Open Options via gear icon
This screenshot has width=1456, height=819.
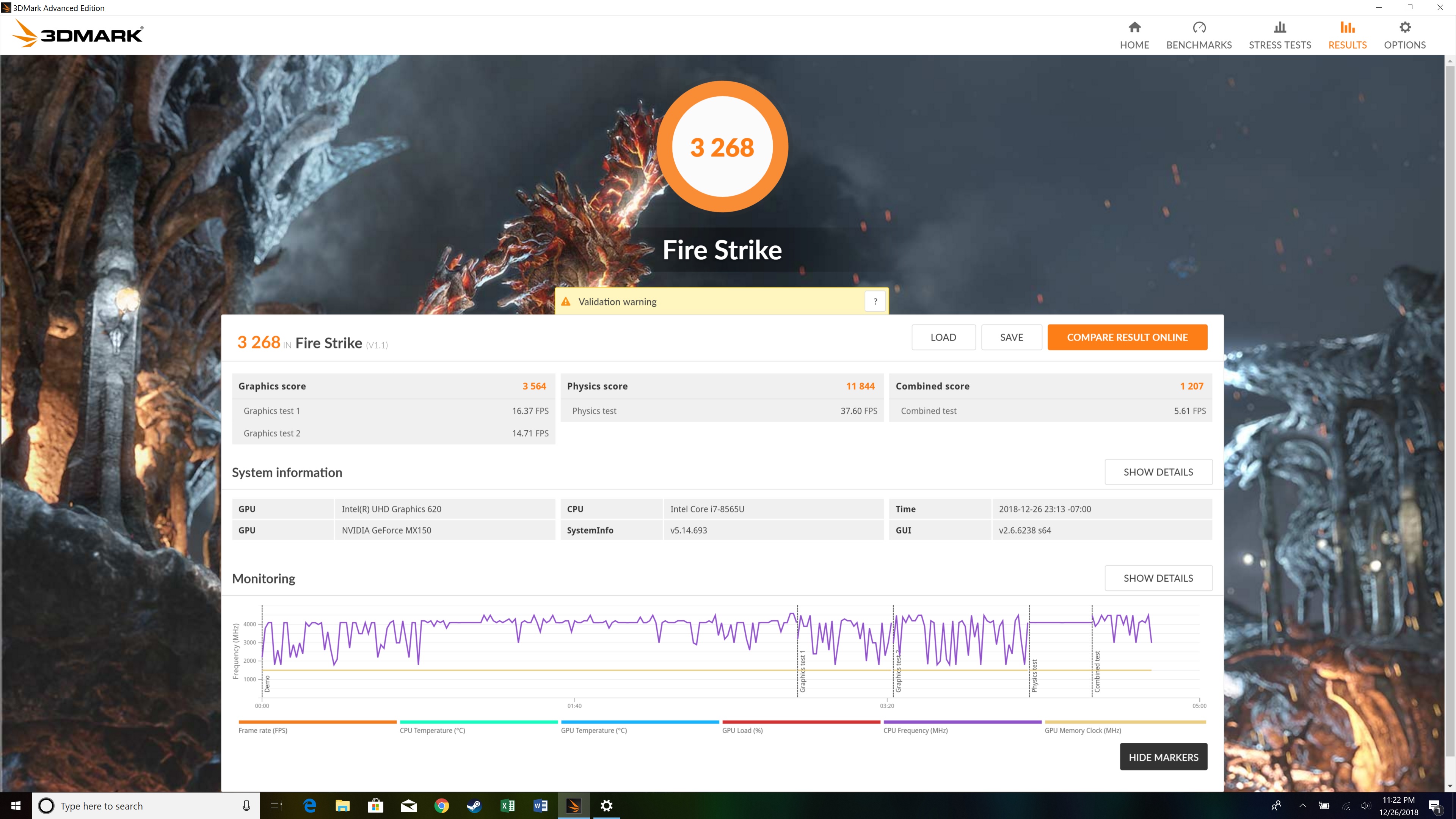tap(1404, 27)
